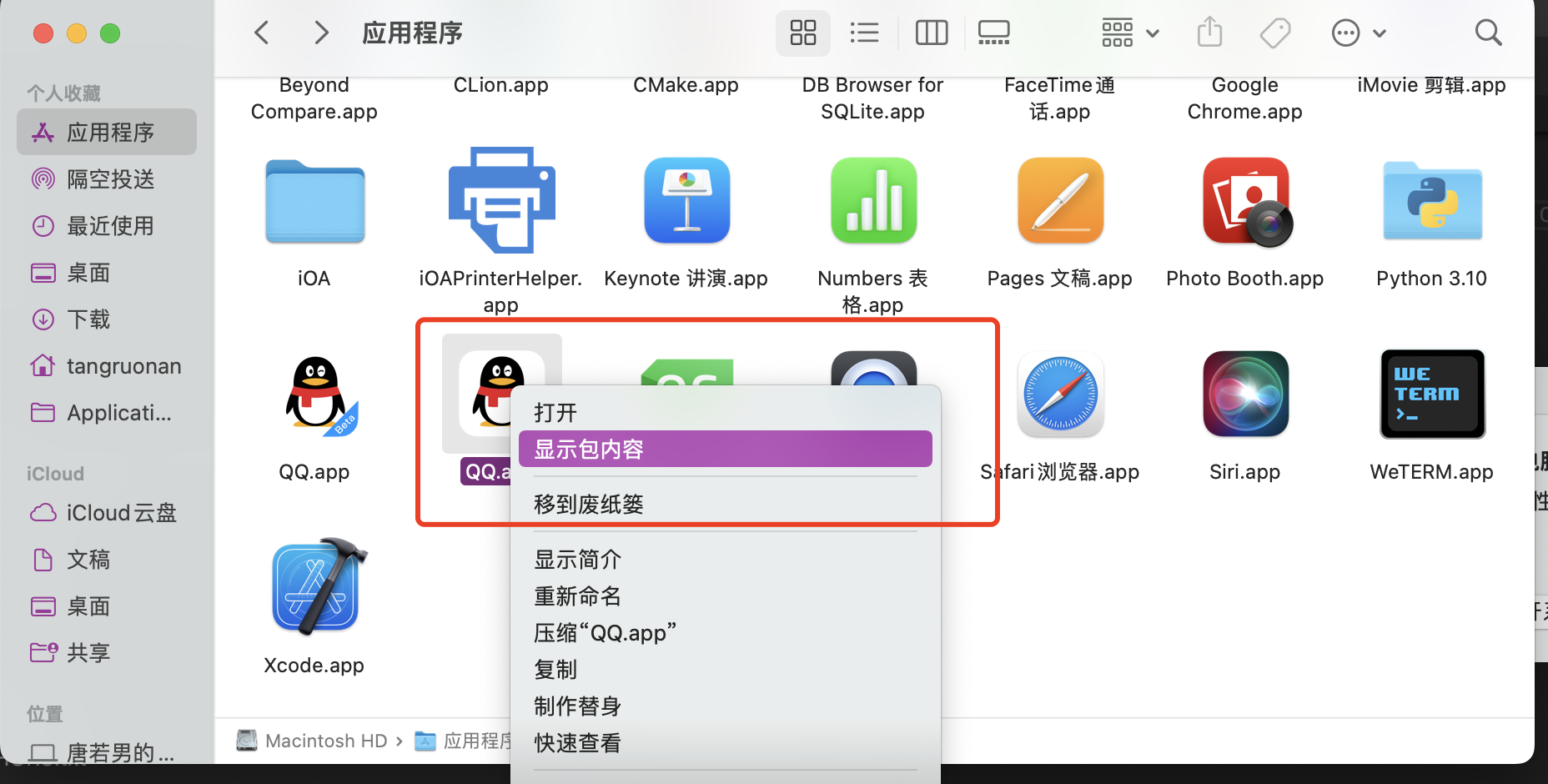Open 桌面 under 个人收藏

pyautogui.click(x=107, y=272)
